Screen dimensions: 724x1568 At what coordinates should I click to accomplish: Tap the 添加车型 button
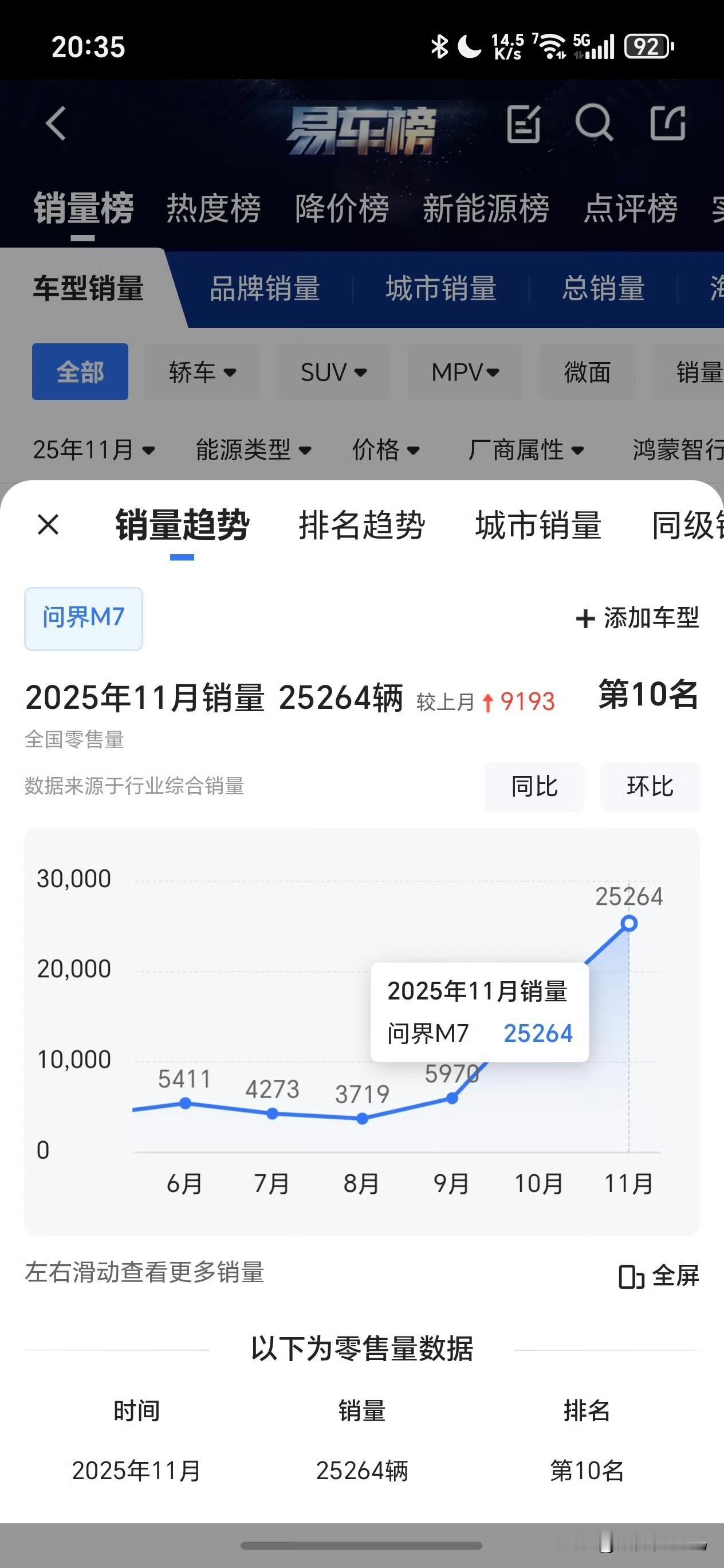(x=637, y=618)
